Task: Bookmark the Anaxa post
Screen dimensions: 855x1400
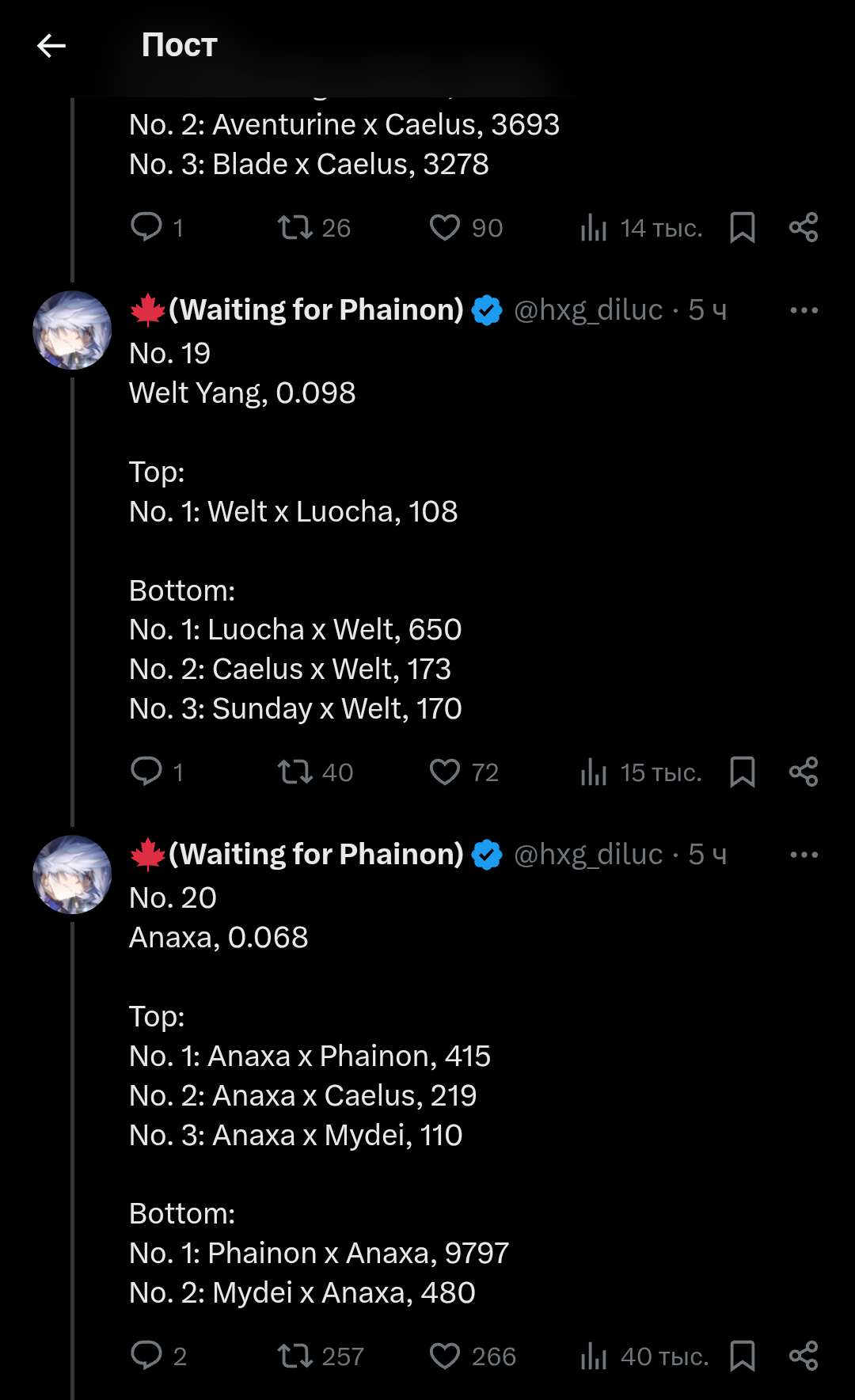Action: tap(742, 1356)
